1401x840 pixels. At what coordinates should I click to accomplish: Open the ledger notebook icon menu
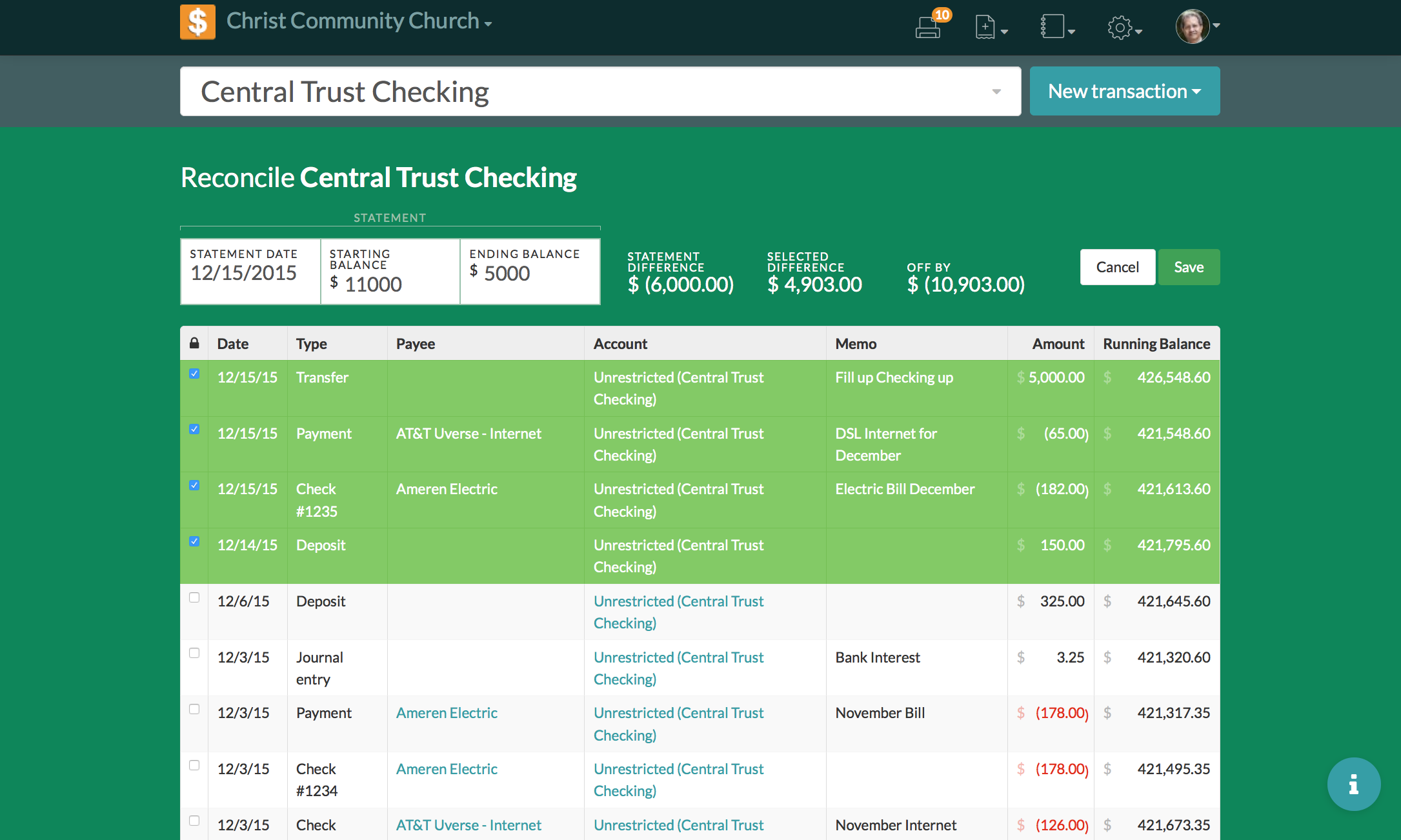1053,27
